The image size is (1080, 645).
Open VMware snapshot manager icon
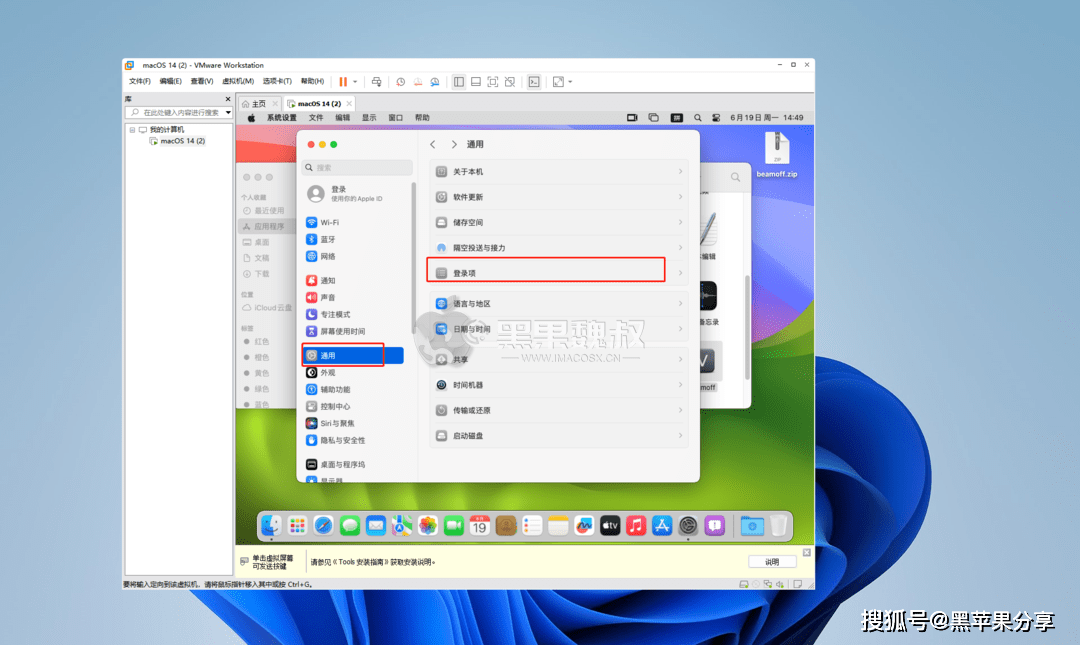434,81
